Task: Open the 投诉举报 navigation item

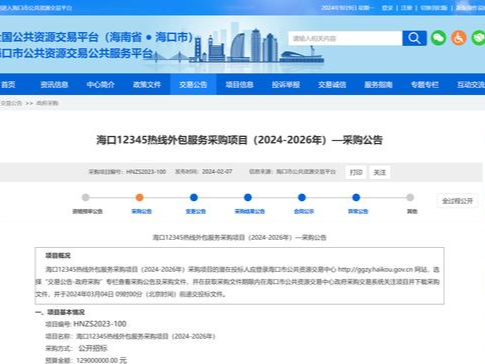Action: 286,85
